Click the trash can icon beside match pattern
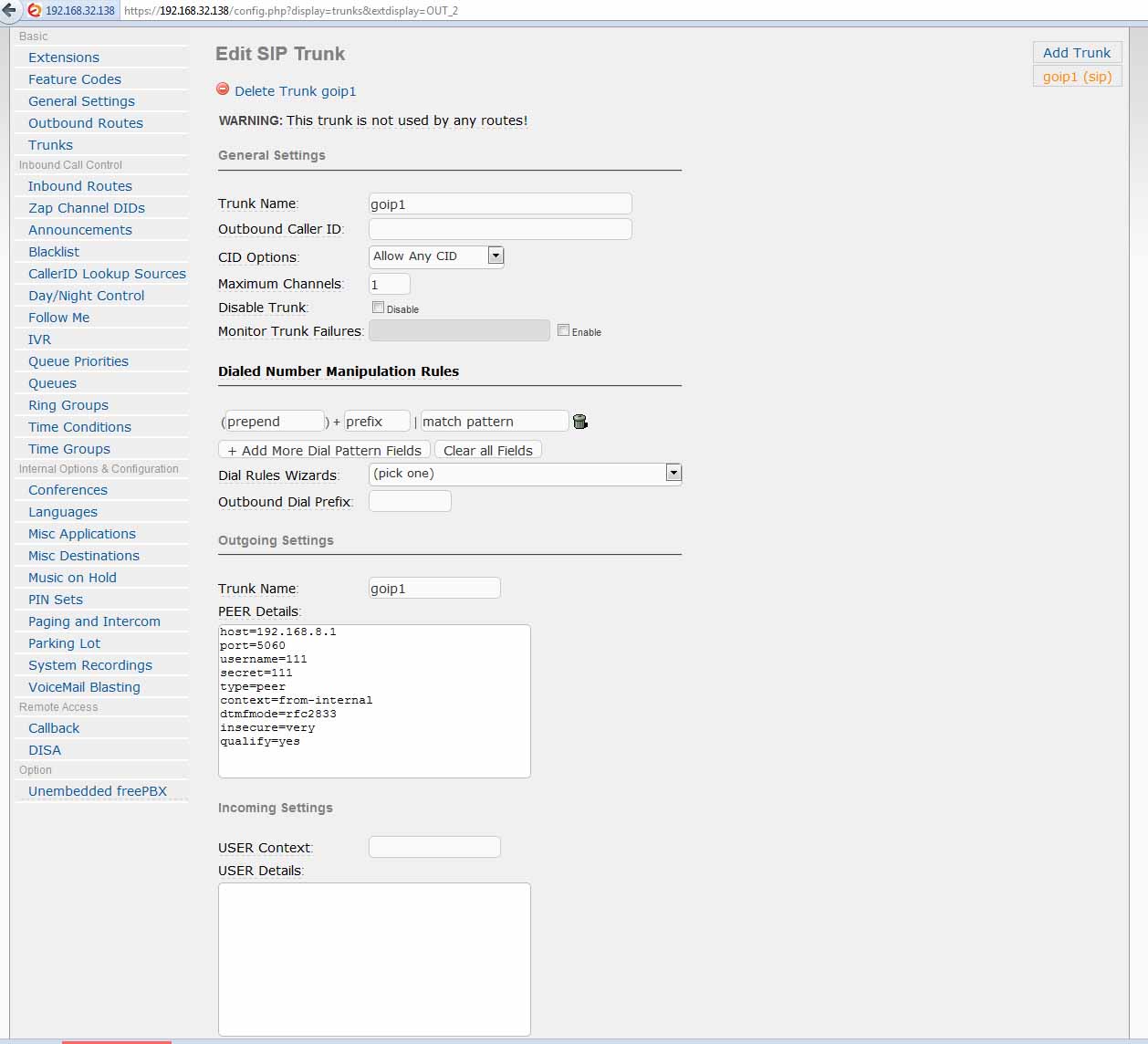1148x1044 pixels. (x=579, y=421)
